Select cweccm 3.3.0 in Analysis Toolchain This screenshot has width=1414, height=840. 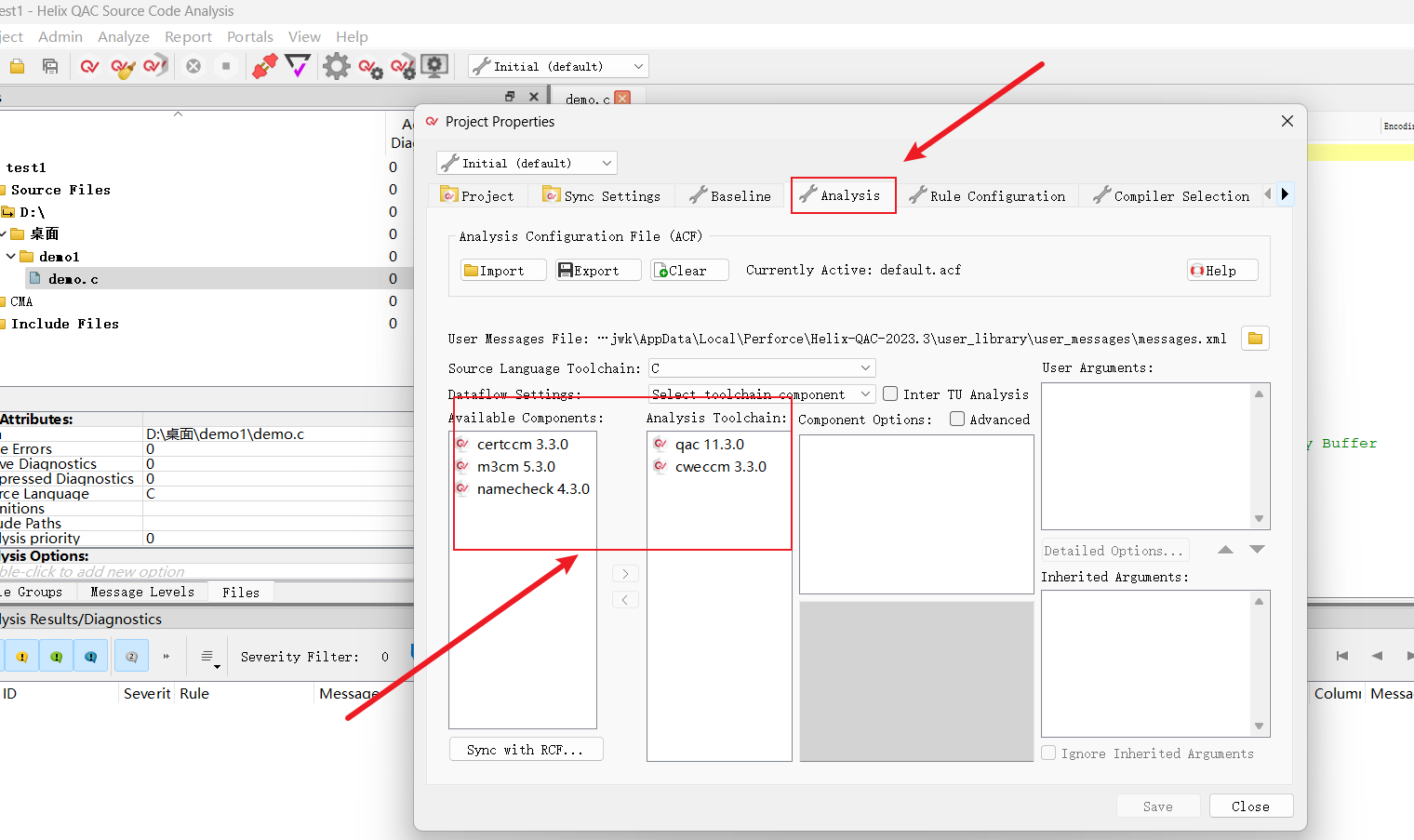(719, 466)
